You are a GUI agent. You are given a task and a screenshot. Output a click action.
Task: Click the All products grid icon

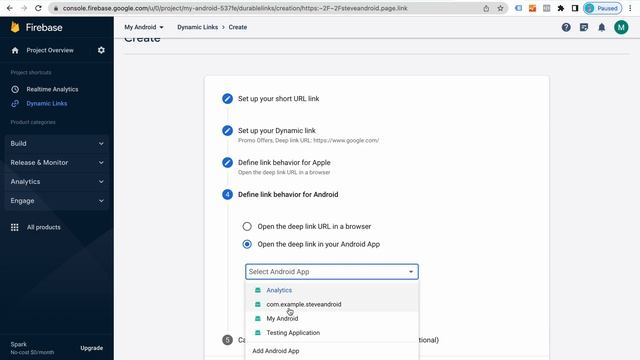[15, 227]
